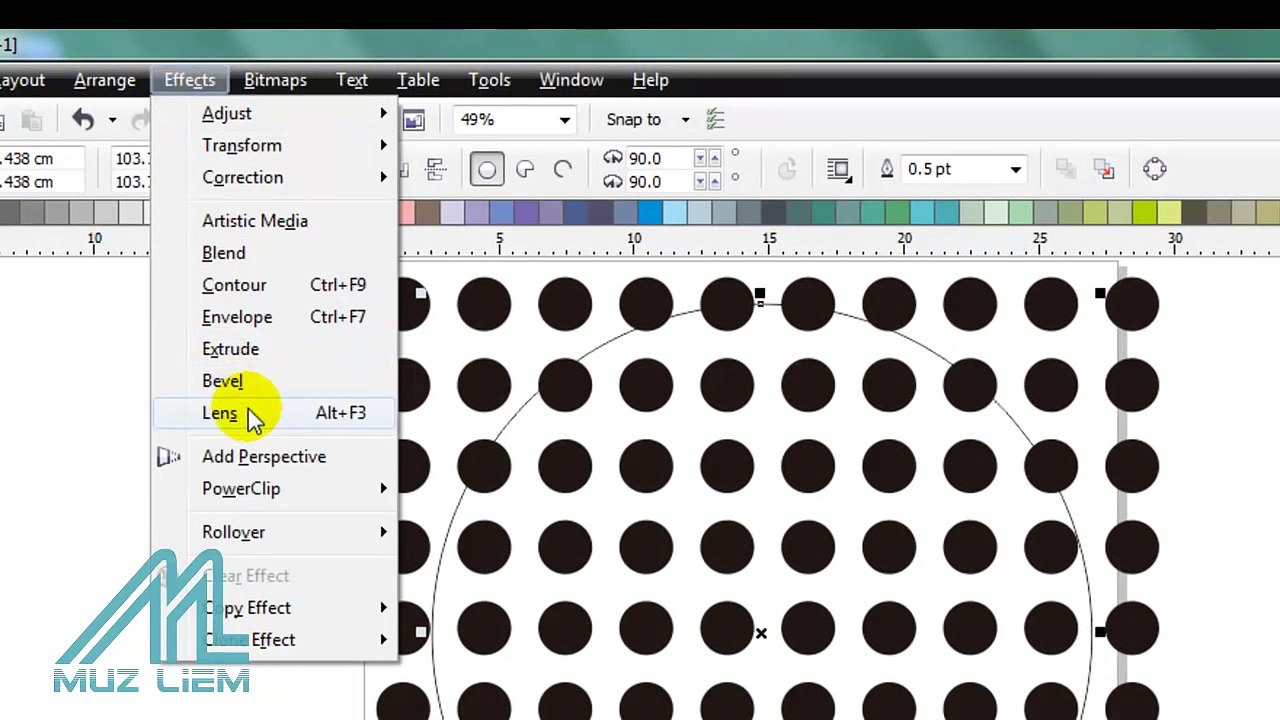Open the Tools menu
The image size is (1280, 720).
pos(489,80)
